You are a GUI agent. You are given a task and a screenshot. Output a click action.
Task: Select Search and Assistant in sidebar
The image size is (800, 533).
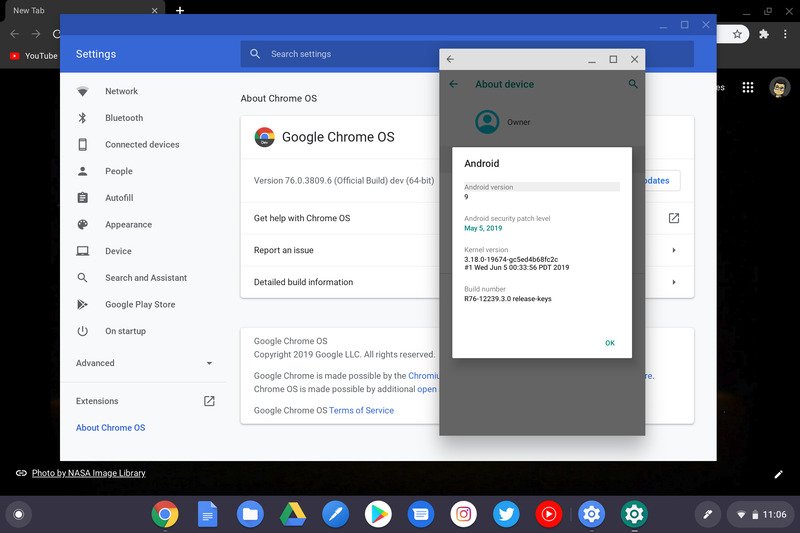click(x=146, y=278)
